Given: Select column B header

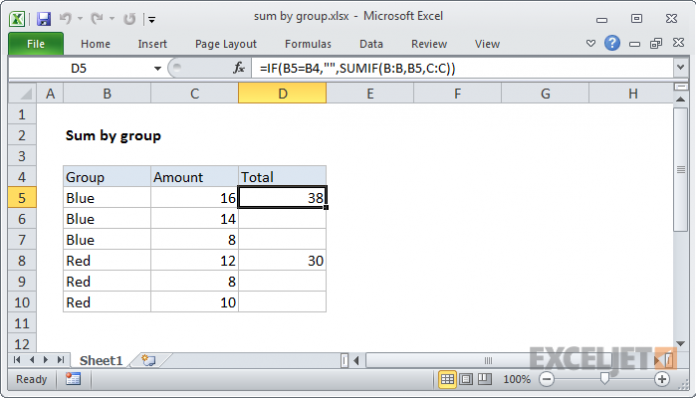Looking at the screenshot, I should click(x=107, y=94).
